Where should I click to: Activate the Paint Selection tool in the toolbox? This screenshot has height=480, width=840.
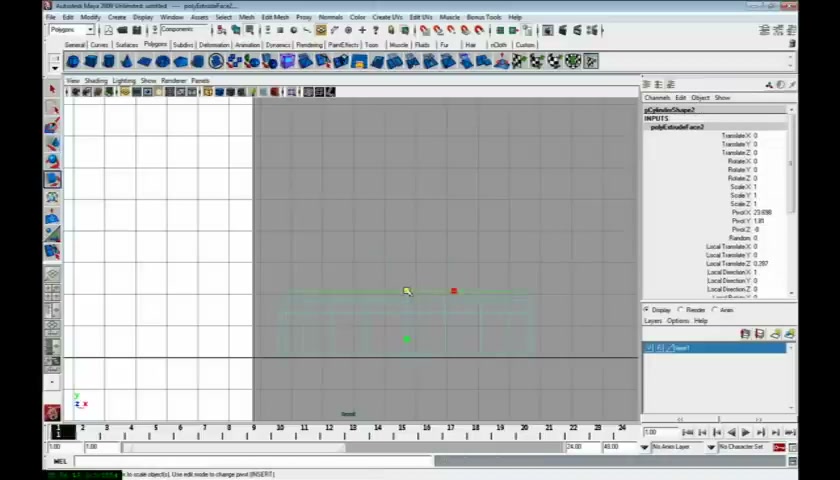[x=52, y=126]
